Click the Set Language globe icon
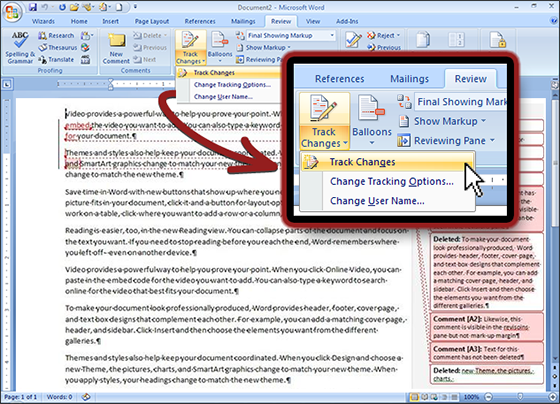 click(85, 48)
